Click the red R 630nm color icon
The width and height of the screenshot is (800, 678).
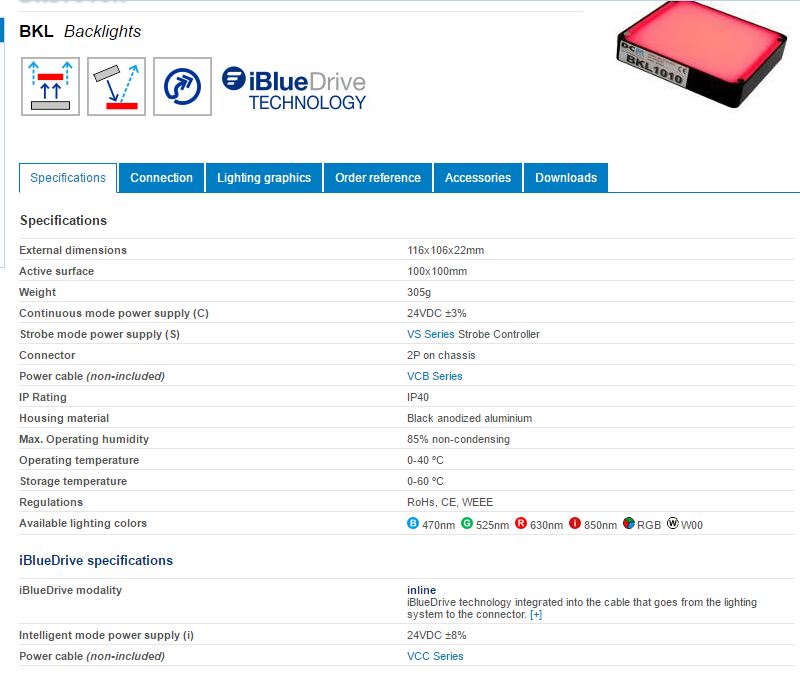[521, 523]
